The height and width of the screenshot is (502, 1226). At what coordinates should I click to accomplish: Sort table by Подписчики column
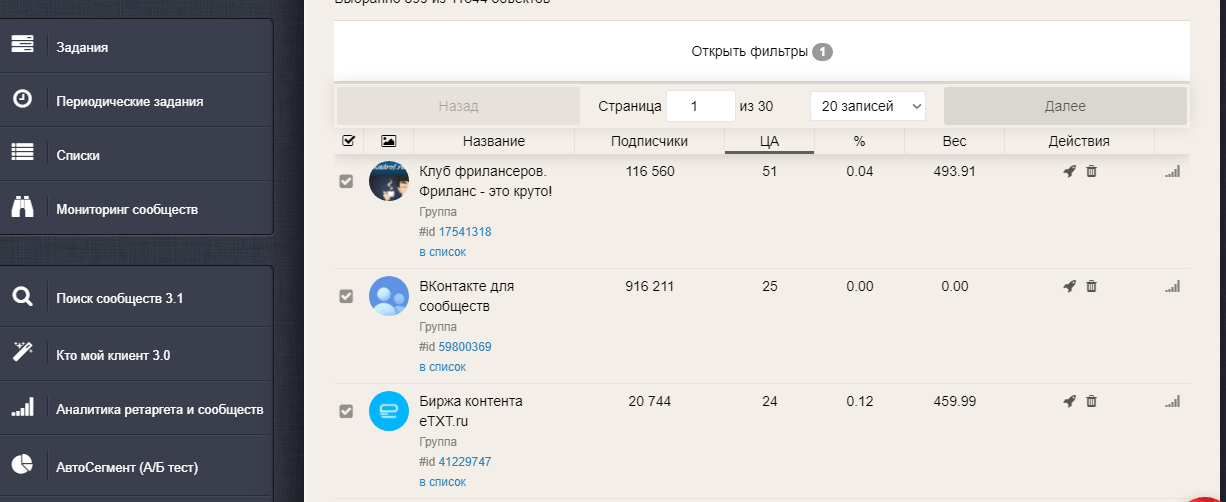click(x=649, y=141)
